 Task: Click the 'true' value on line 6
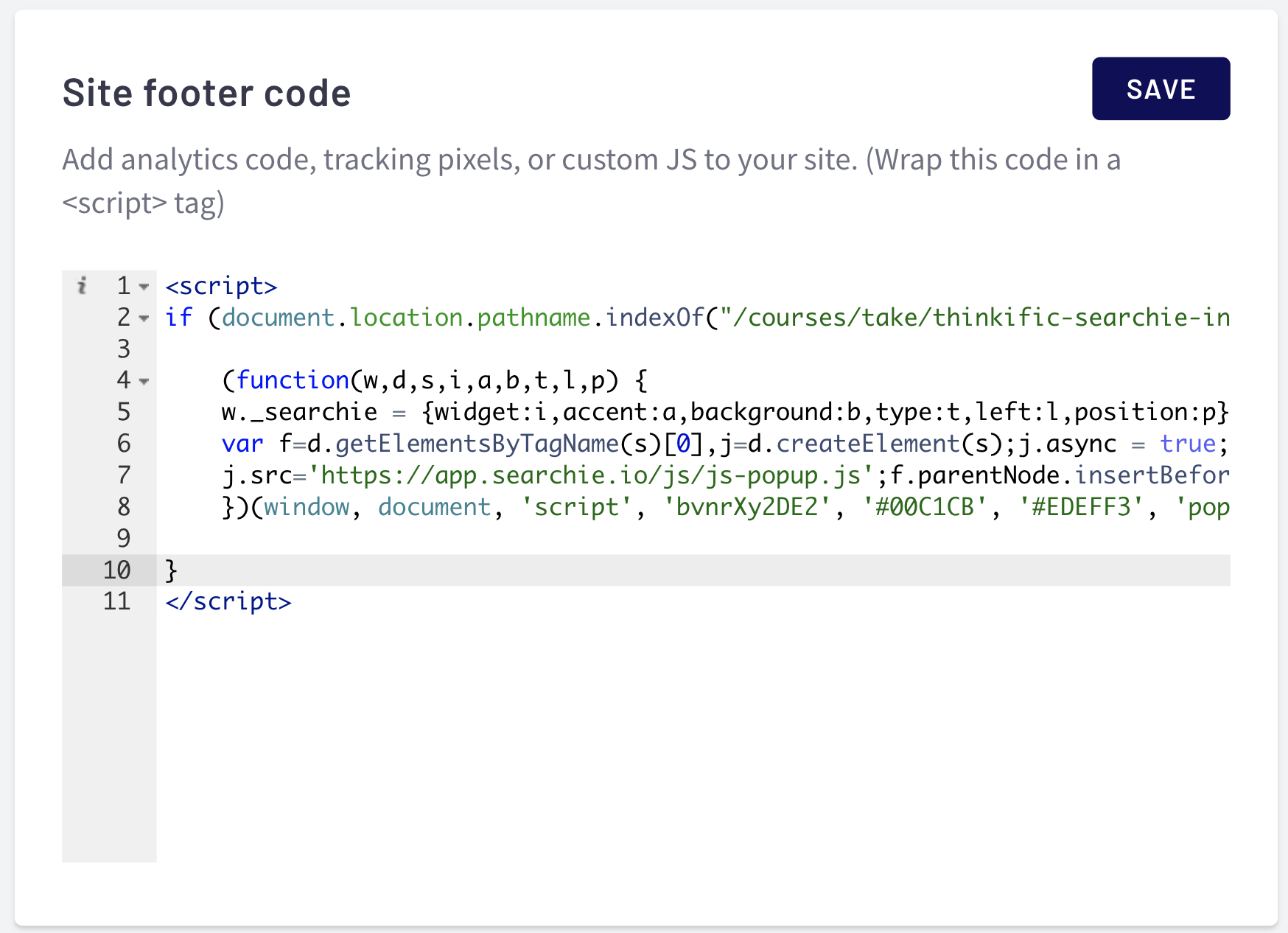coord(1188,444)
